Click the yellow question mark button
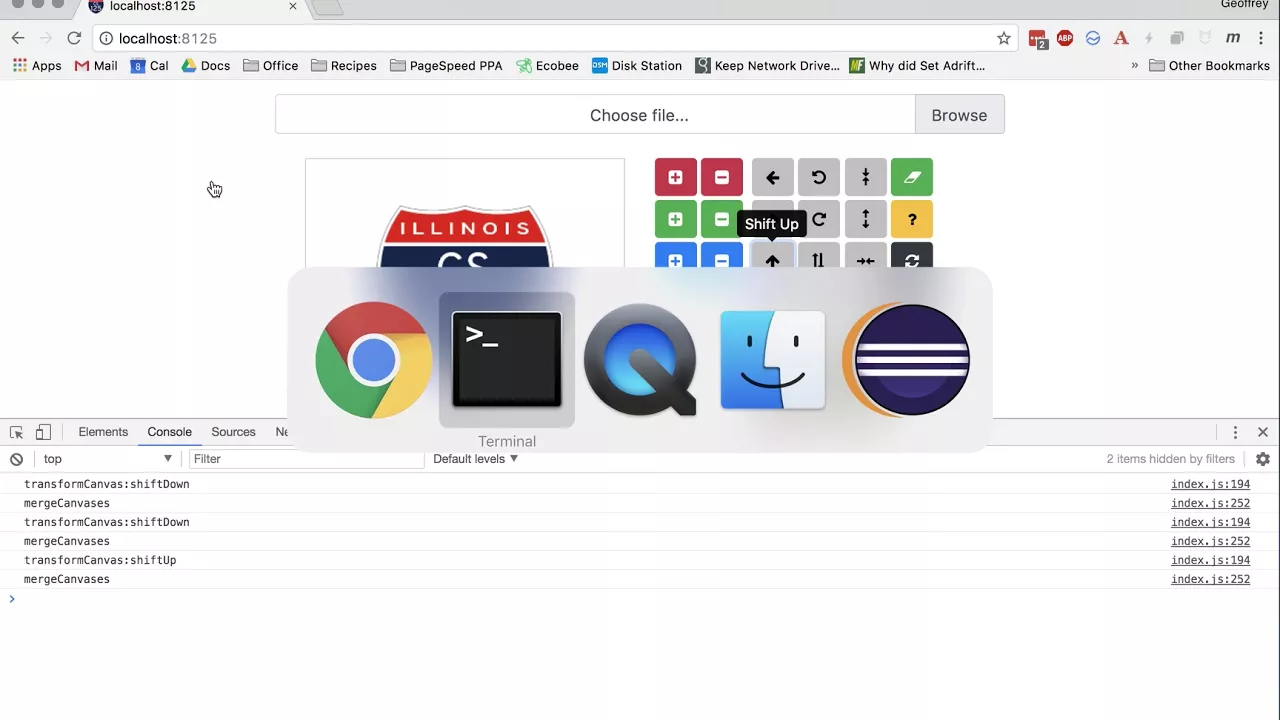 coord(912,219)
